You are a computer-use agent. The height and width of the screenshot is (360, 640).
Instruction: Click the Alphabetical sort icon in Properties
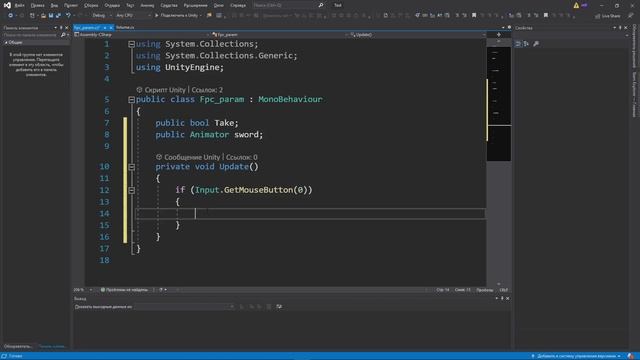click(527, 44)
